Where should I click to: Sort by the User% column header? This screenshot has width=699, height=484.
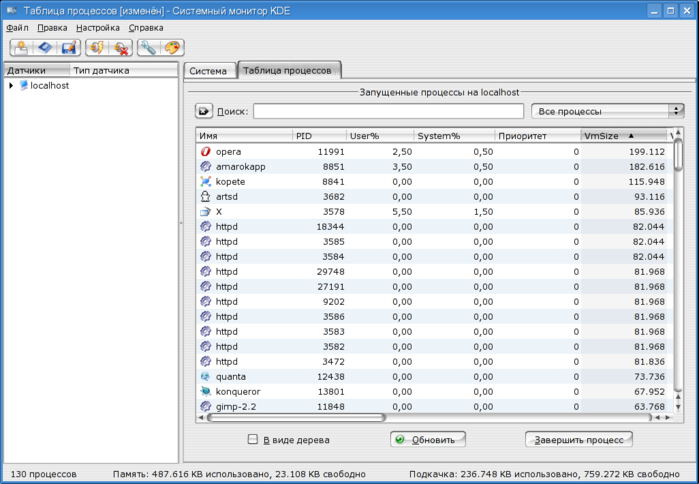pyautogui.click(x=380, y=136)
